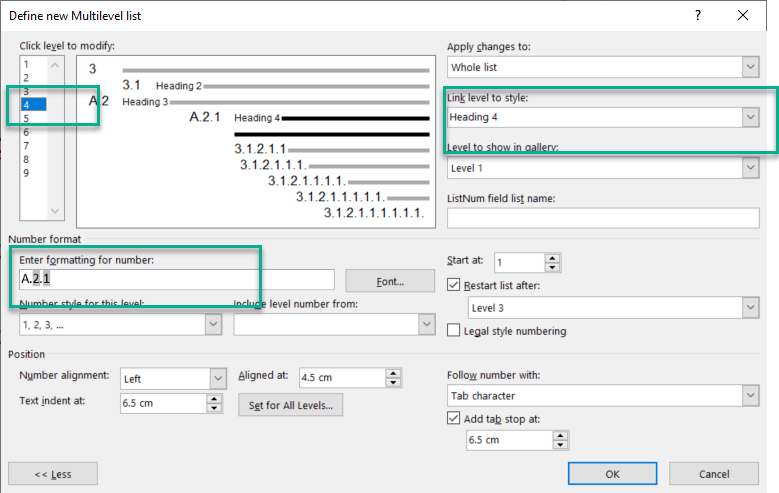Image resolution: width=779 pixels, height=493 pixels.
Task: Click the Add tab stop at 6.5 cm field
Action: [x=509, y=440]
